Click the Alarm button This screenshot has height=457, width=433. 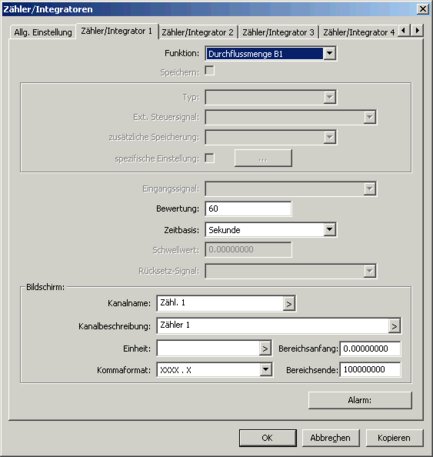(x=360, y=400)
